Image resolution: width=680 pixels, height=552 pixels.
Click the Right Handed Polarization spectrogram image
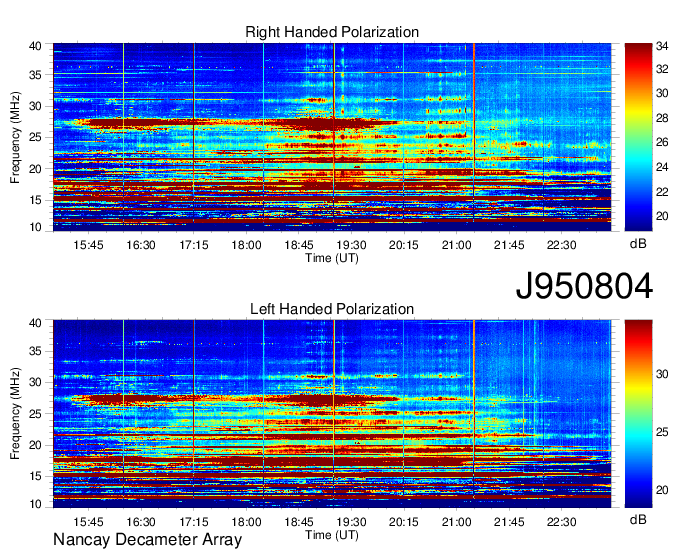(332, 137)
